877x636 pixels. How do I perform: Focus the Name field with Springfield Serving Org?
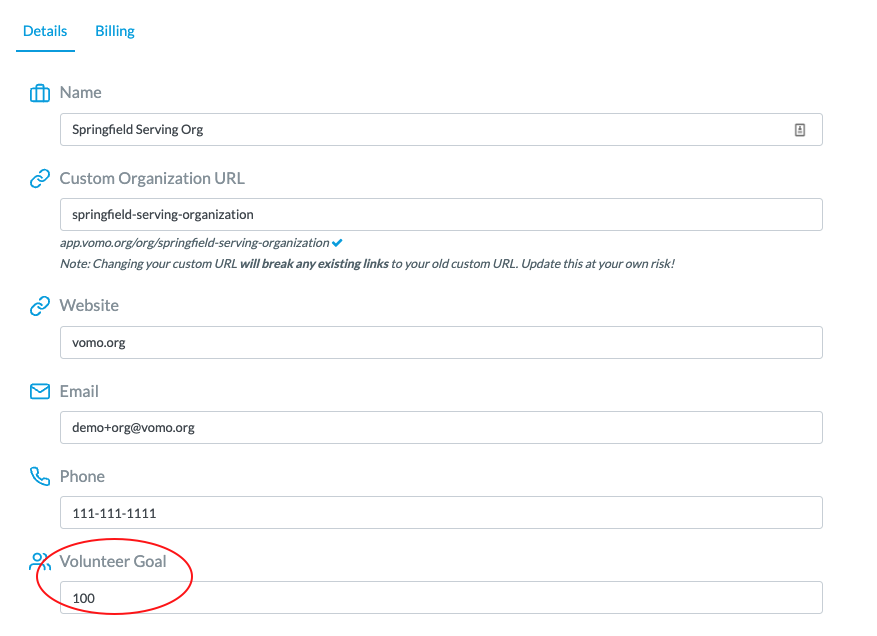click(441, 130)
